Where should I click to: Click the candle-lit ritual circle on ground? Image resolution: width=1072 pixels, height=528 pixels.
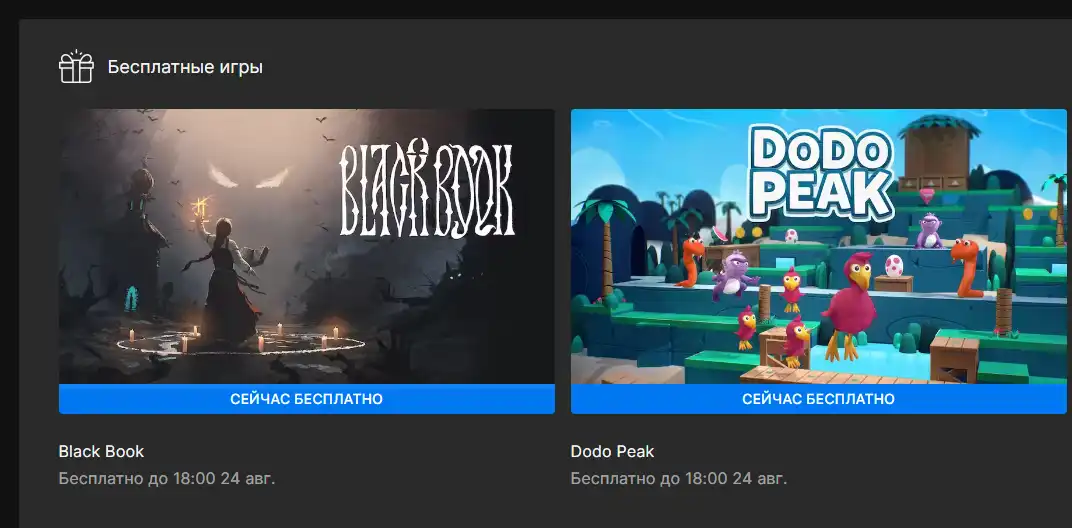point(239,340)
